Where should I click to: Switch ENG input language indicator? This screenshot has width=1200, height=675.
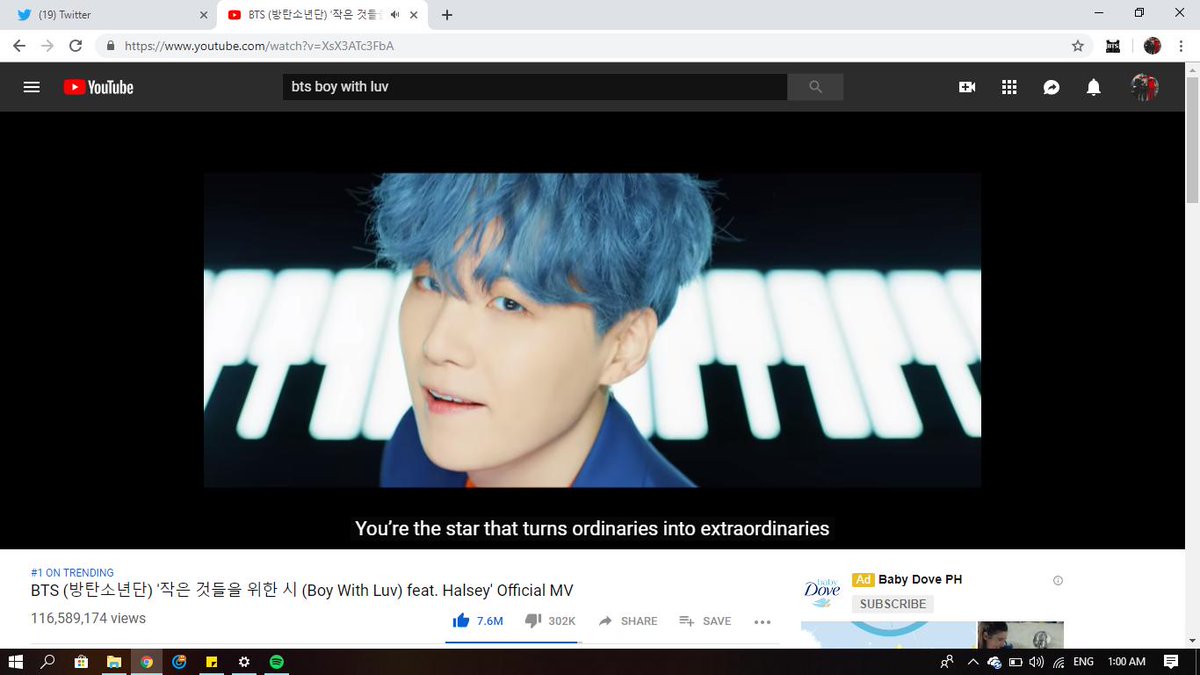pyautogui.click(x=1084, y=662)
